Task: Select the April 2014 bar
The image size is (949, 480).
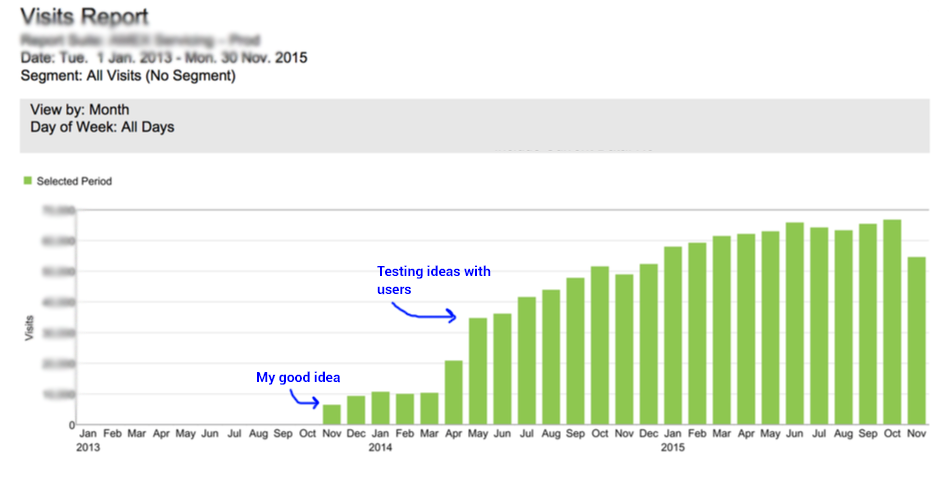Action: [x=453, y=393]
